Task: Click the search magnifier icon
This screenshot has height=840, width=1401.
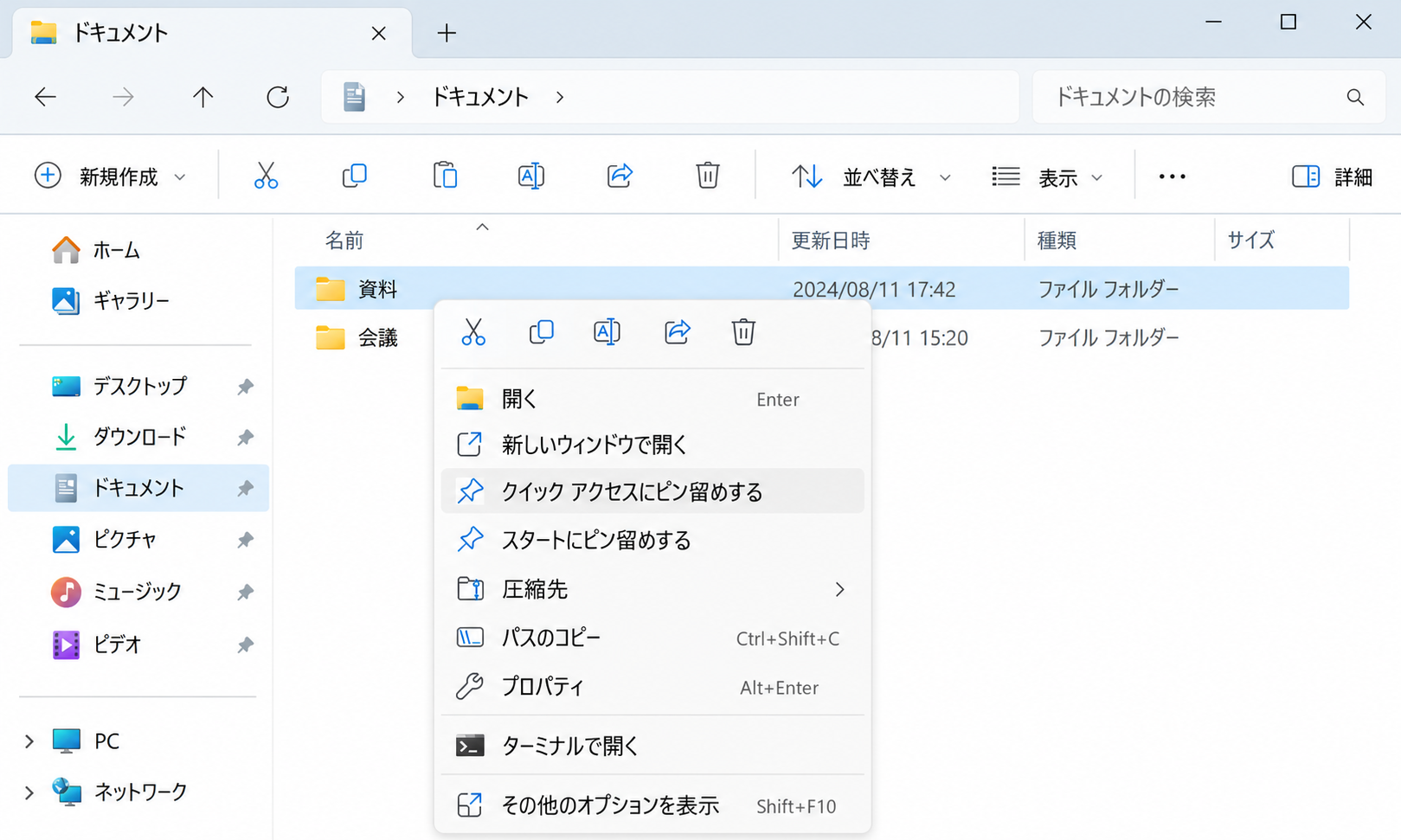Action: [1355, 98]
